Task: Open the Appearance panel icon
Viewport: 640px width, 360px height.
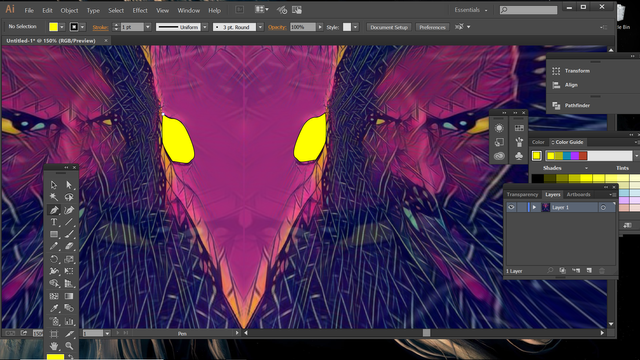Action: point(499,128)
